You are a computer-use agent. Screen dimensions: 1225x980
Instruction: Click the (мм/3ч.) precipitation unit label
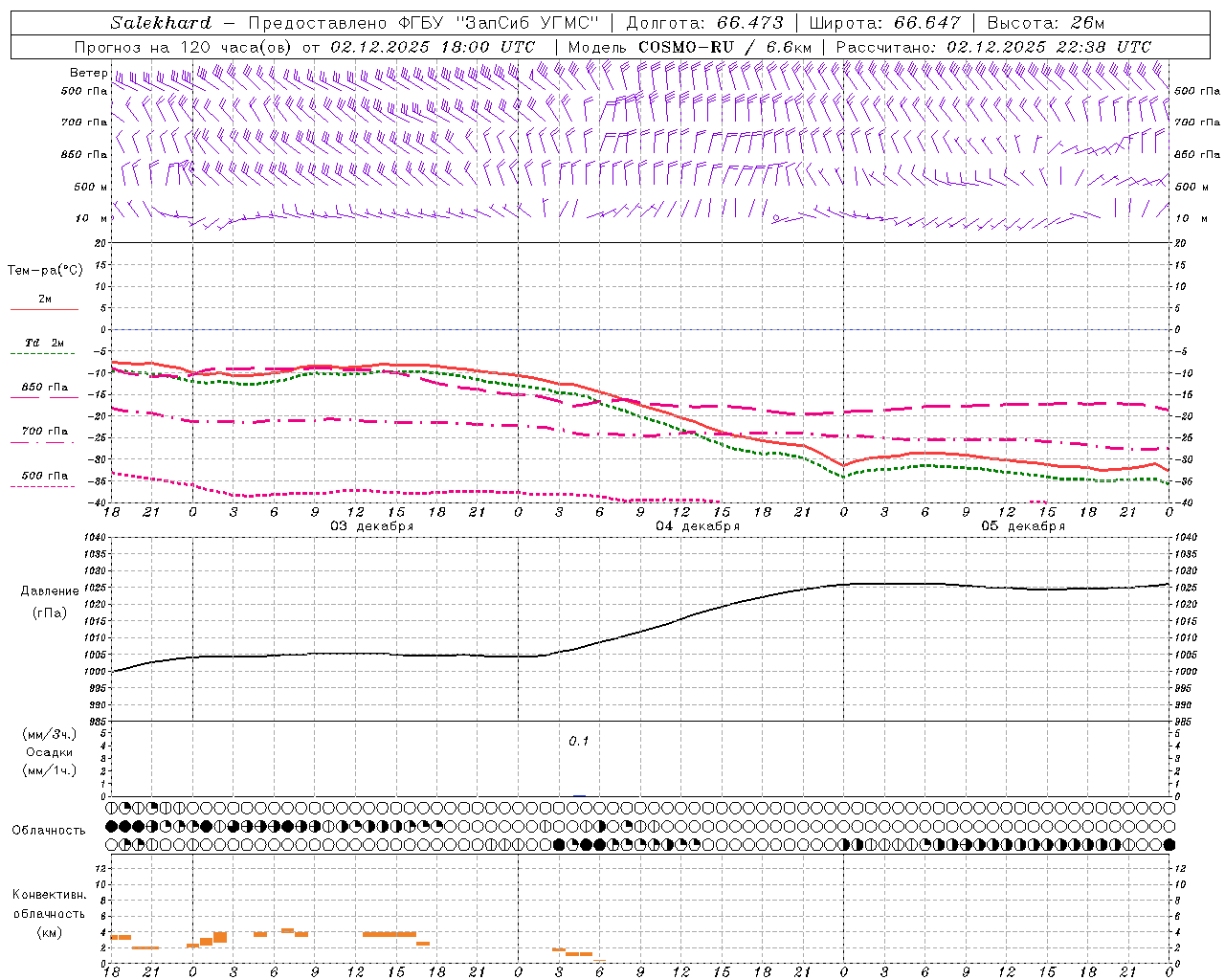50,734
